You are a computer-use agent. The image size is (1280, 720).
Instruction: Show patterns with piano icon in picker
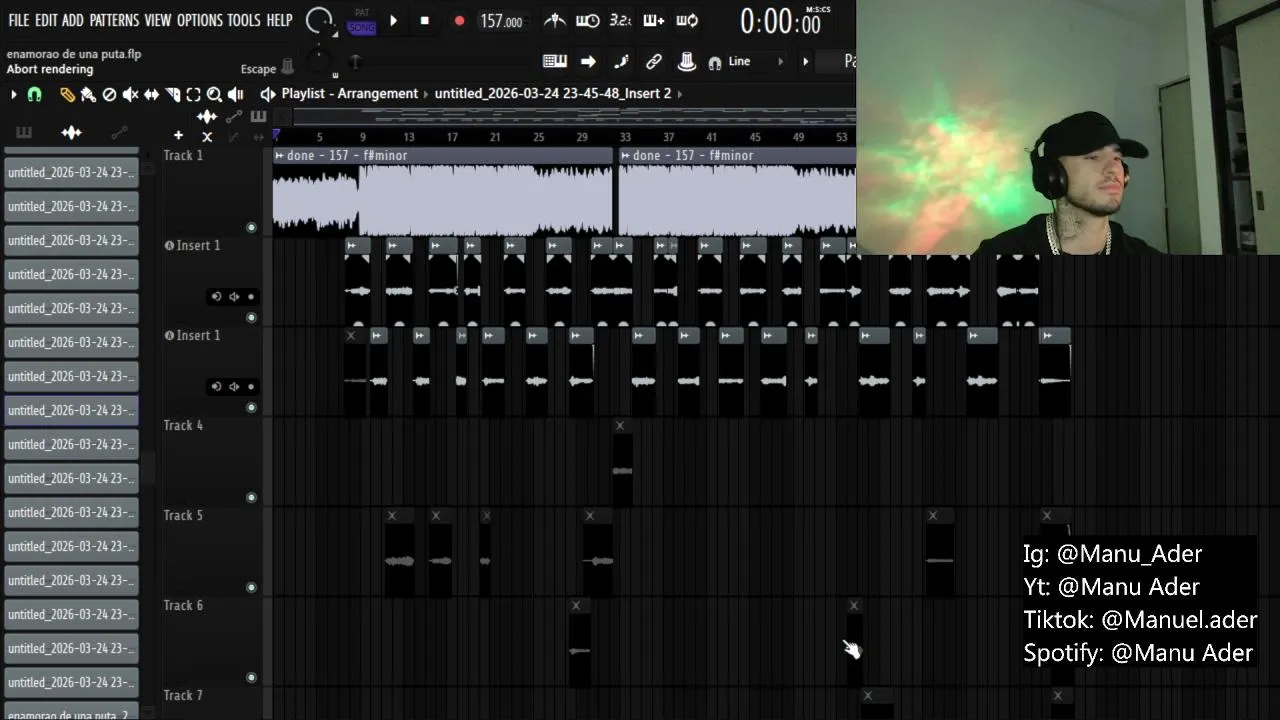(24, 132)
